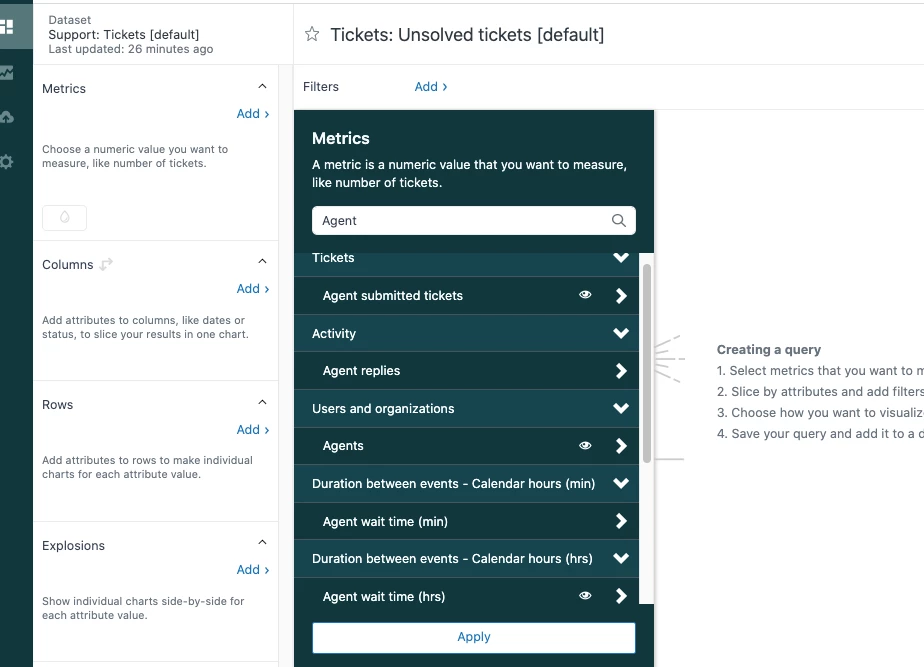Select the Agent wait time (min) metric
924x667 pixels.
coord(385,521)
